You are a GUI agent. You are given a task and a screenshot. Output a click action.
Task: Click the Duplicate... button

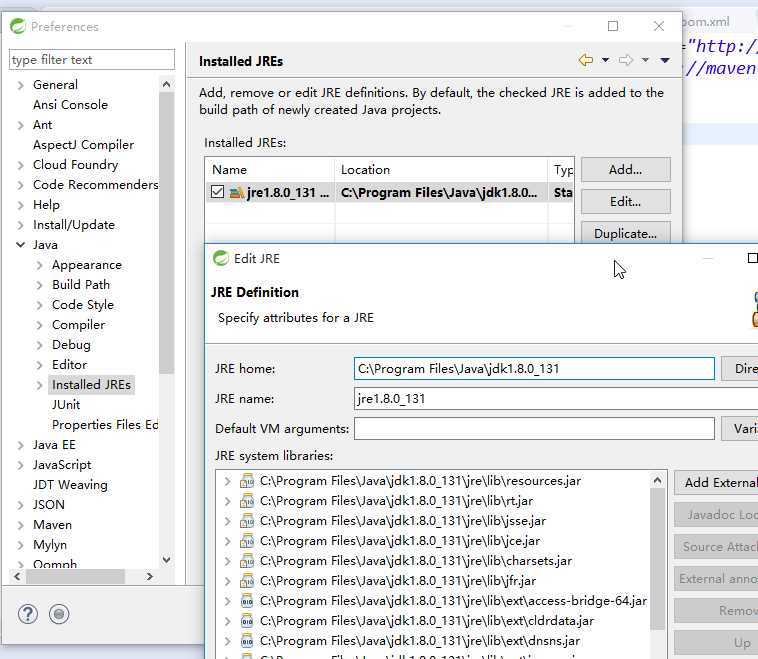pyautogui.click(x=626, y=233)
